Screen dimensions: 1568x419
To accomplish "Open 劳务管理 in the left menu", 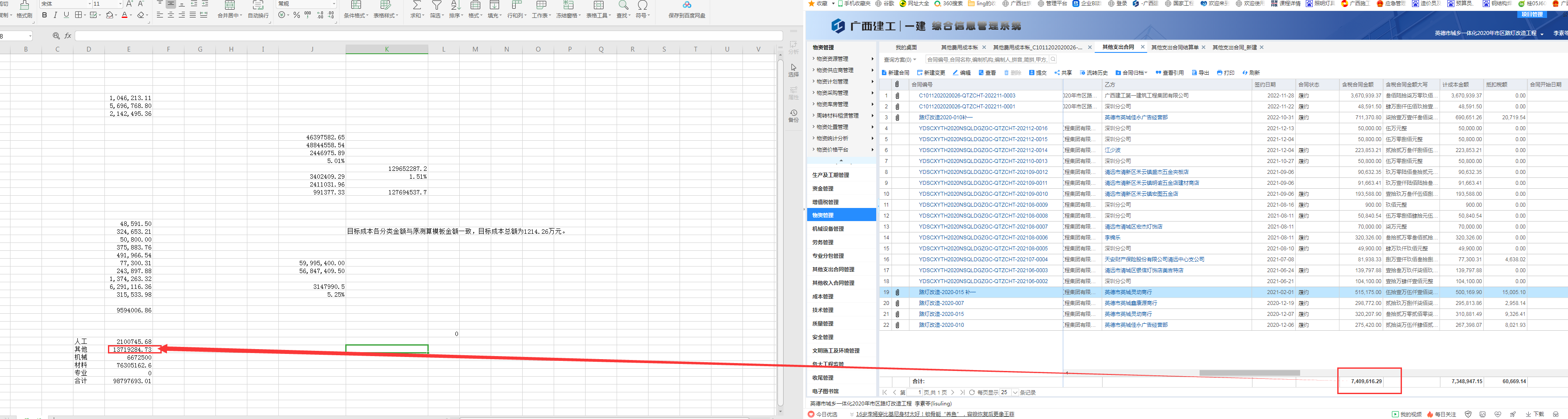I will click(x=823, y=242).
